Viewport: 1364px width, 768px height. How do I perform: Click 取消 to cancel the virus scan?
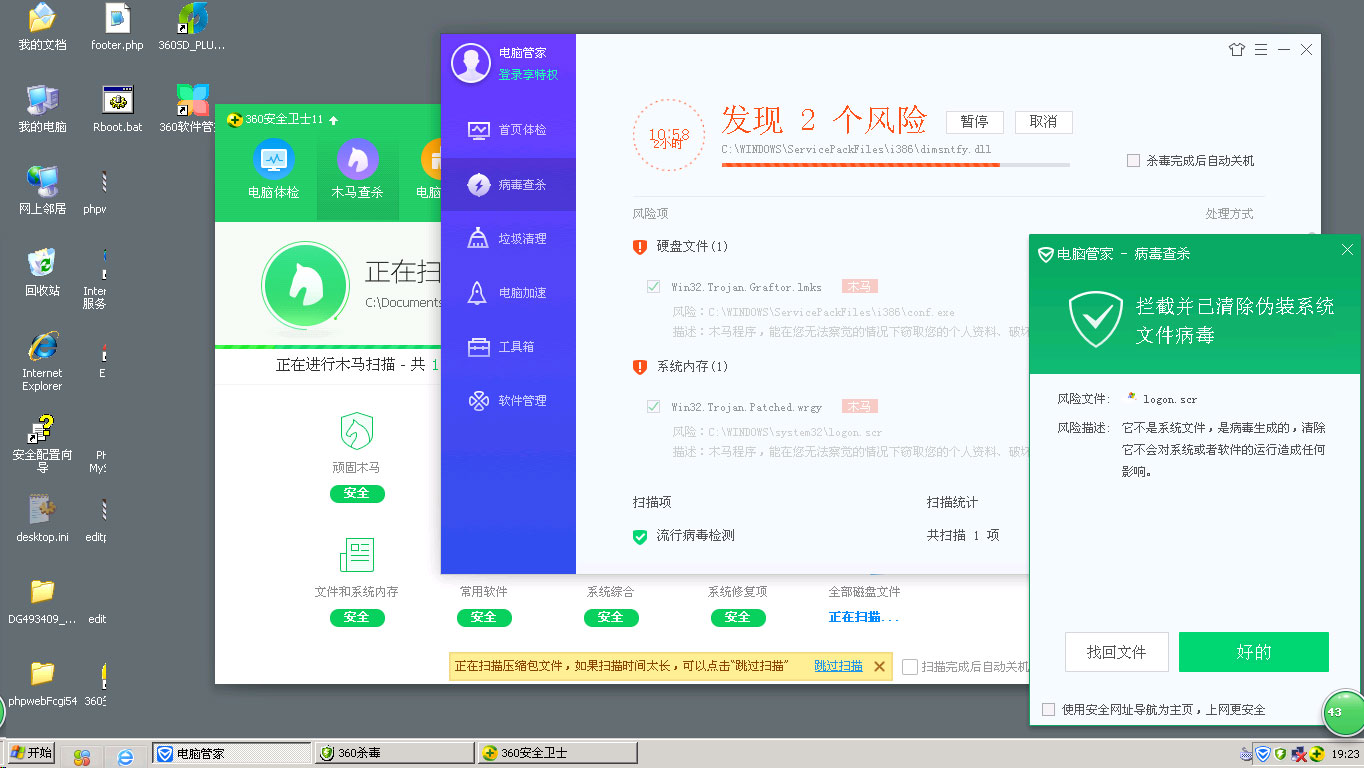coord(1043,122)
